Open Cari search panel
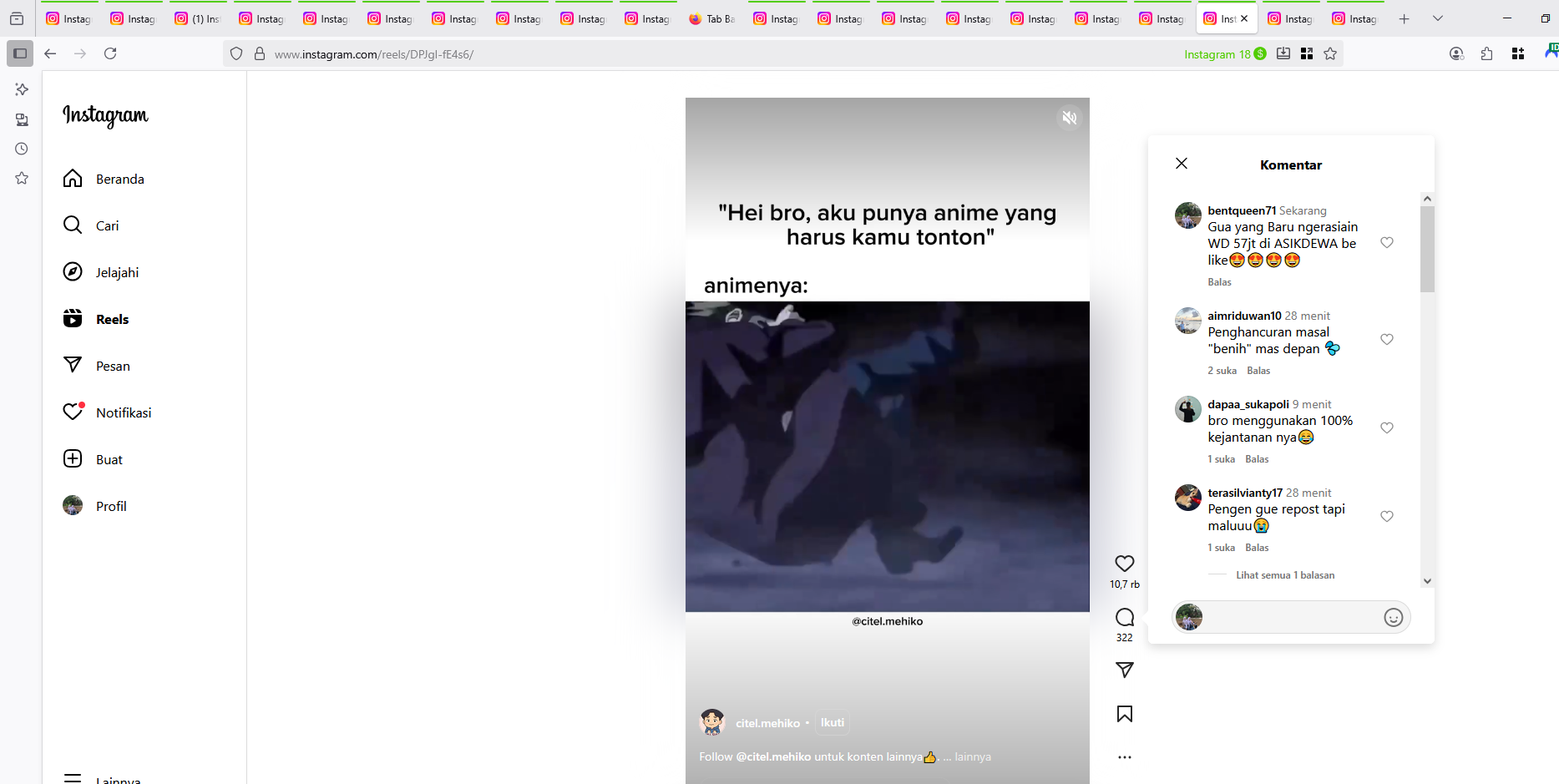Viewport: 1559px width, 784px height. 91,225
